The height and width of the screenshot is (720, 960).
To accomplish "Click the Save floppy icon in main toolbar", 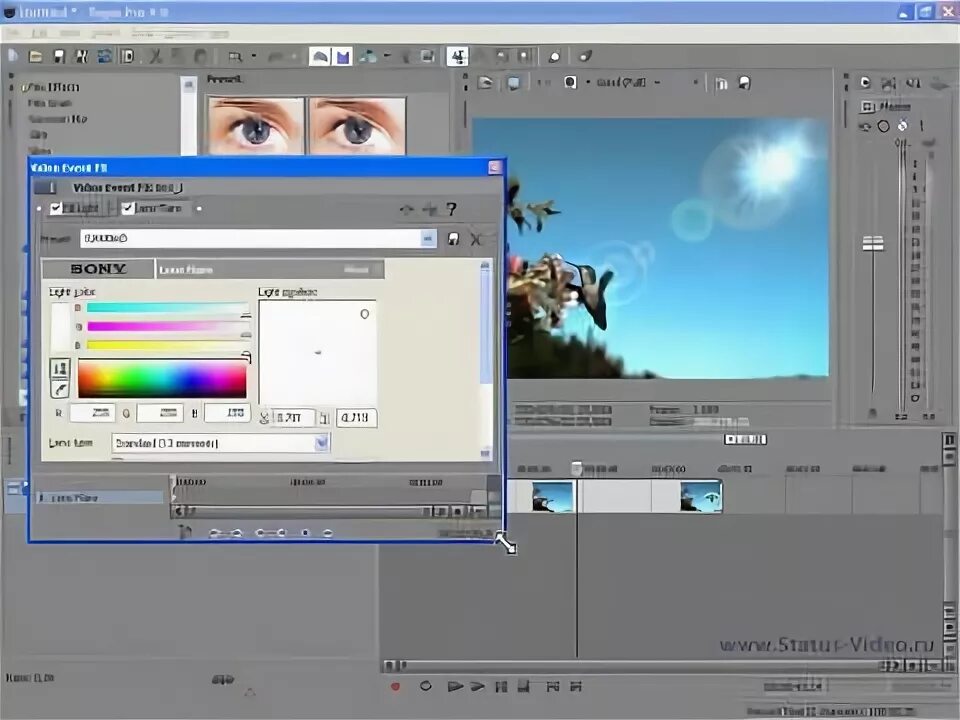I will tap(59, 56).
